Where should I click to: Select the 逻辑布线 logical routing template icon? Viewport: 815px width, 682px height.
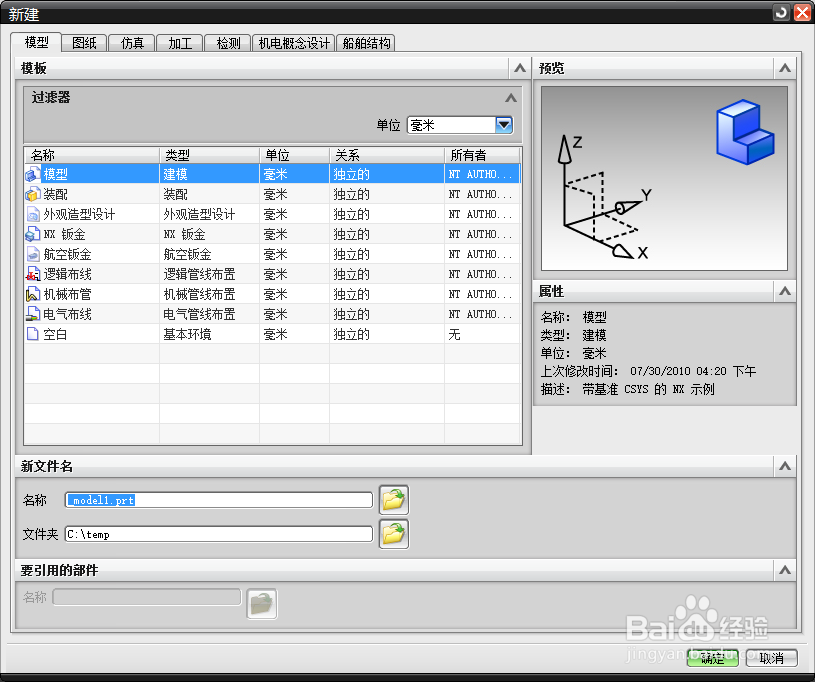pyautogui.click(x=30, y=274)
